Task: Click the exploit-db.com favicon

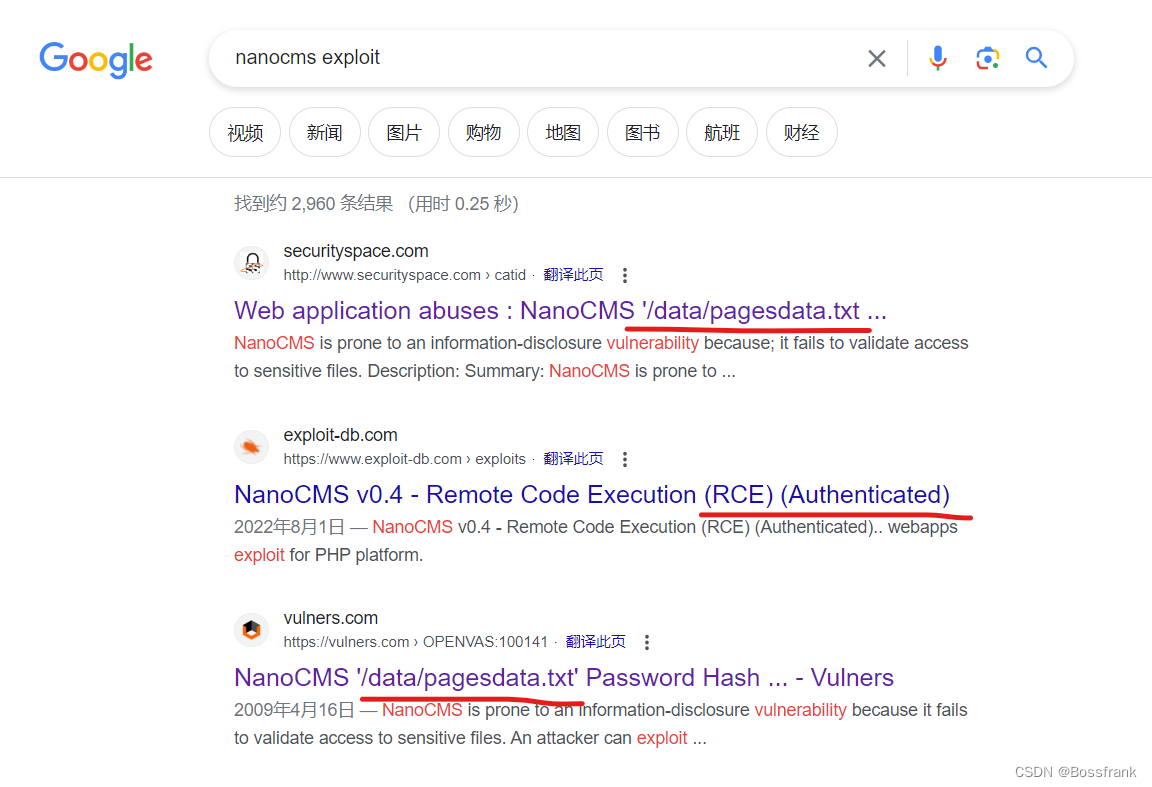Action: (251, 447)
